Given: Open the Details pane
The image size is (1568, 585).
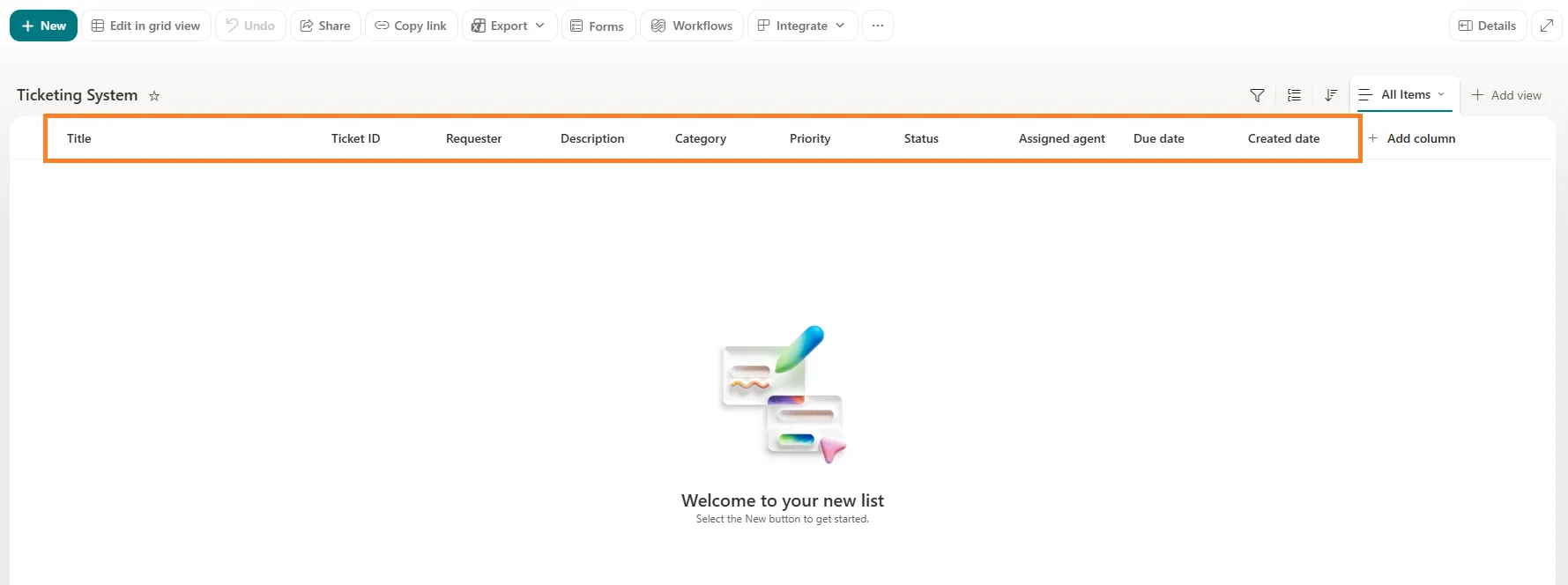Looking at the screenshot, I should (x=1488, y=26).
